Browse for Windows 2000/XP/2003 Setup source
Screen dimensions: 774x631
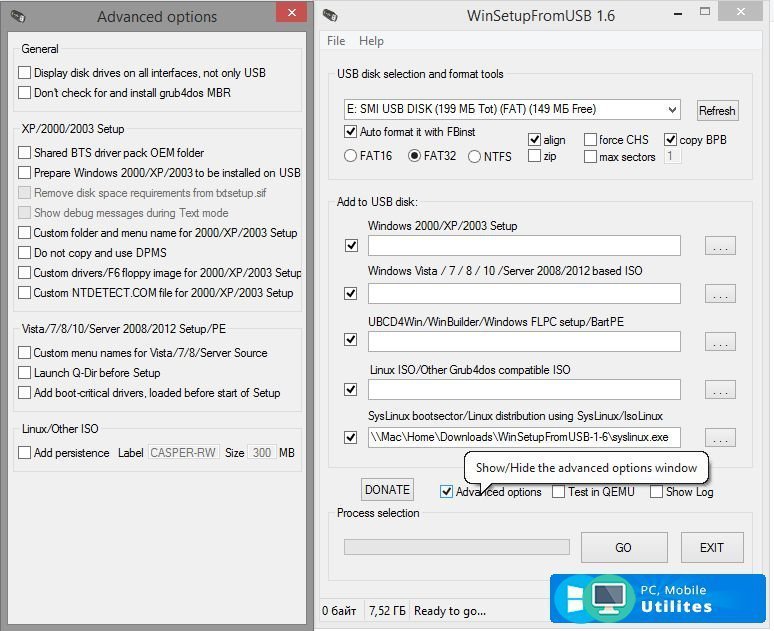point(720,246)
